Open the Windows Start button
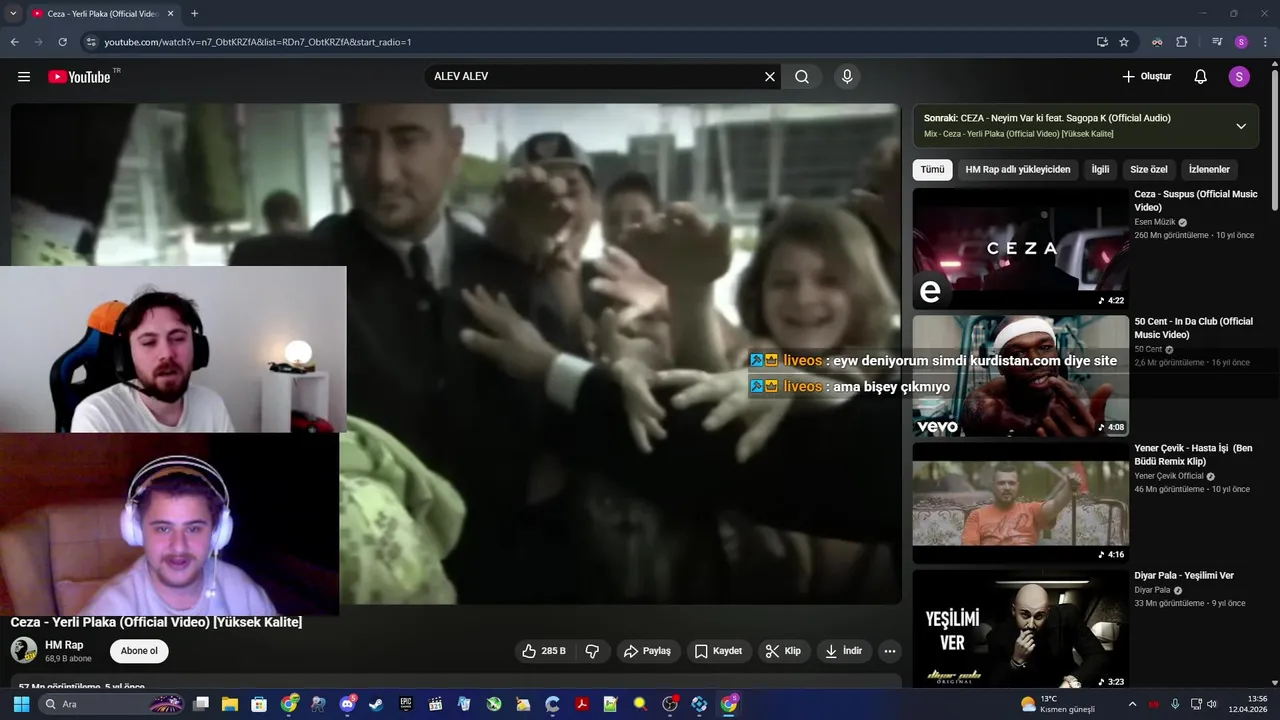The image size is (1280, 720). coord(21,704)
